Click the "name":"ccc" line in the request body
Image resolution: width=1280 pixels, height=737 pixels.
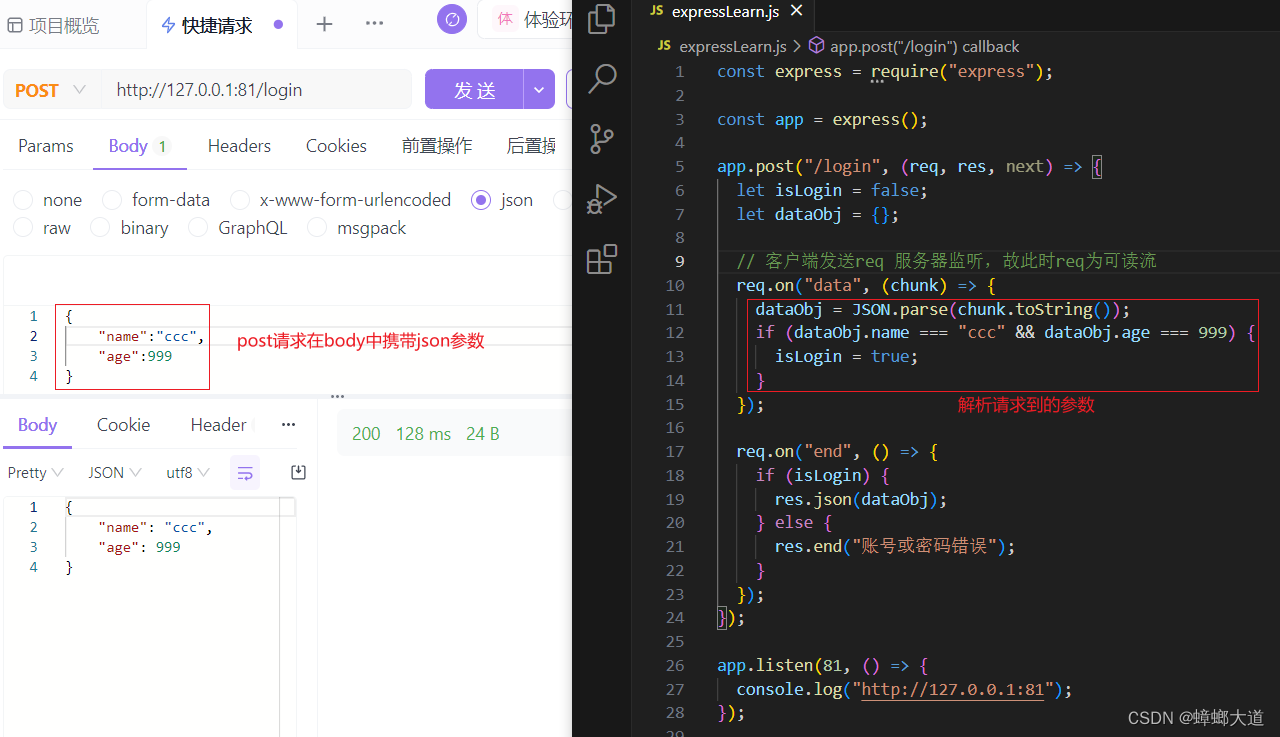151,336
